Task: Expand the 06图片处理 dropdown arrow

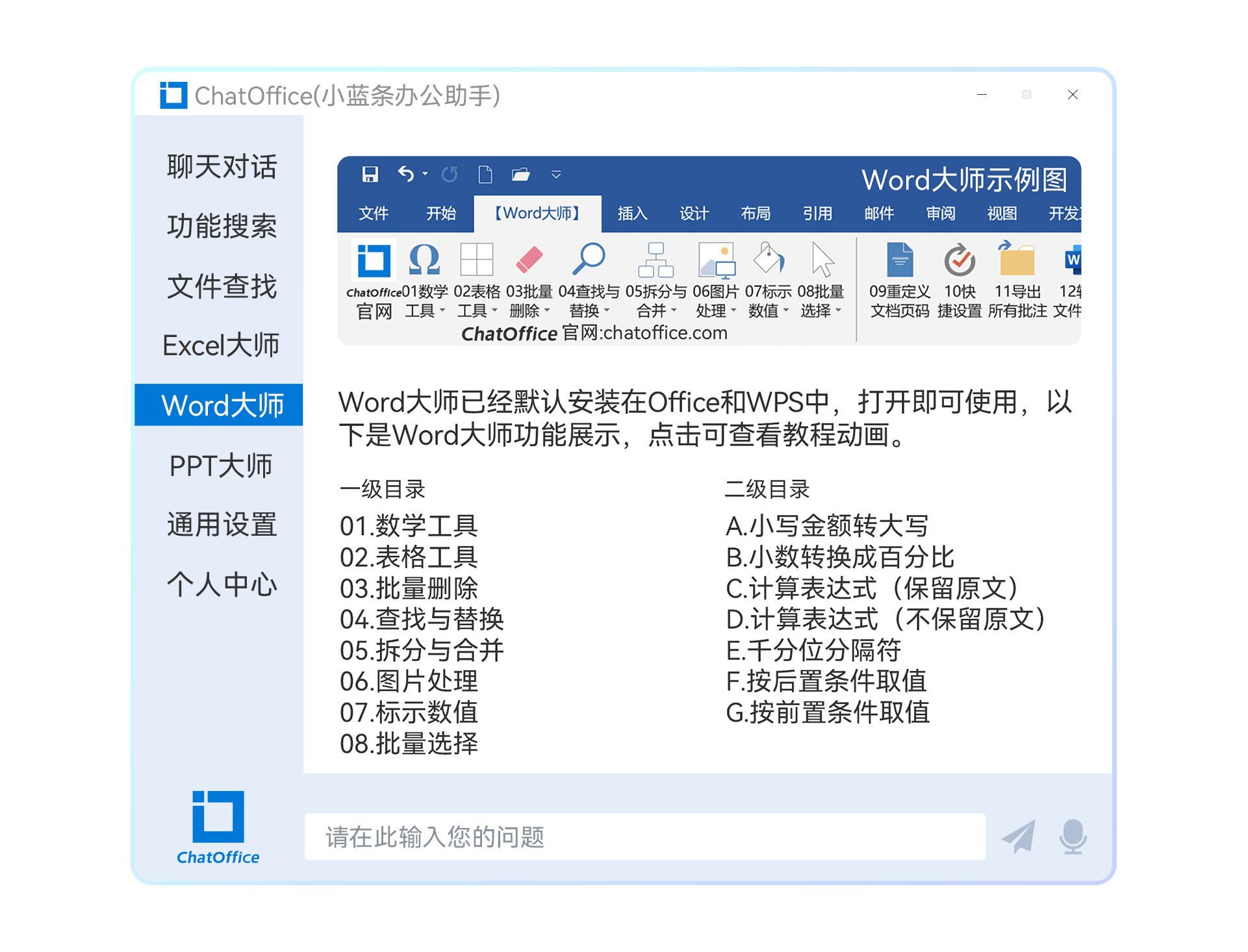Action: (x=733, y=310)
